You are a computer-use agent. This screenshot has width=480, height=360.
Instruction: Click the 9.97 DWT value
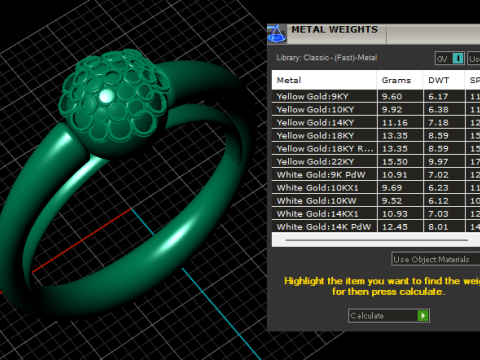(x=438, y=162)
